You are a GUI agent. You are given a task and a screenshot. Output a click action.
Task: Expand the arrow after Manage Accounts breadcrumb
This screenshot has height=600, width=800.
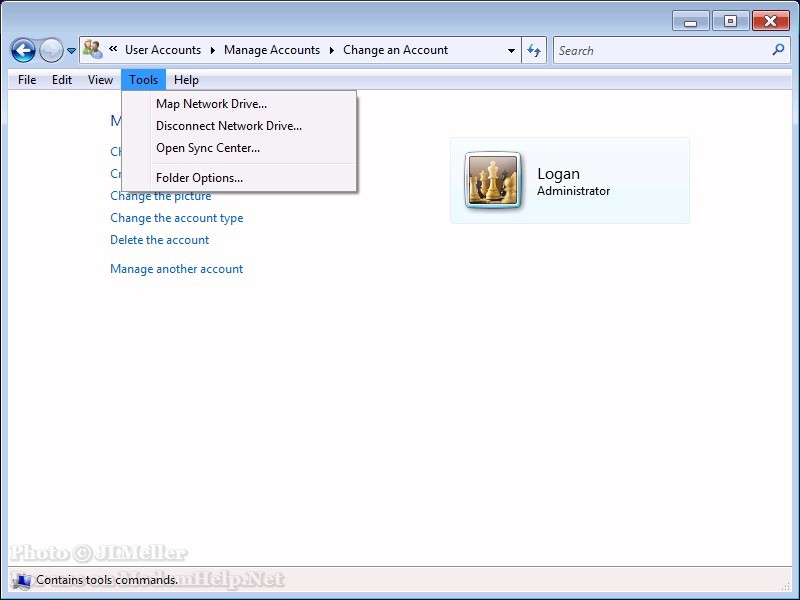[332, 50]
